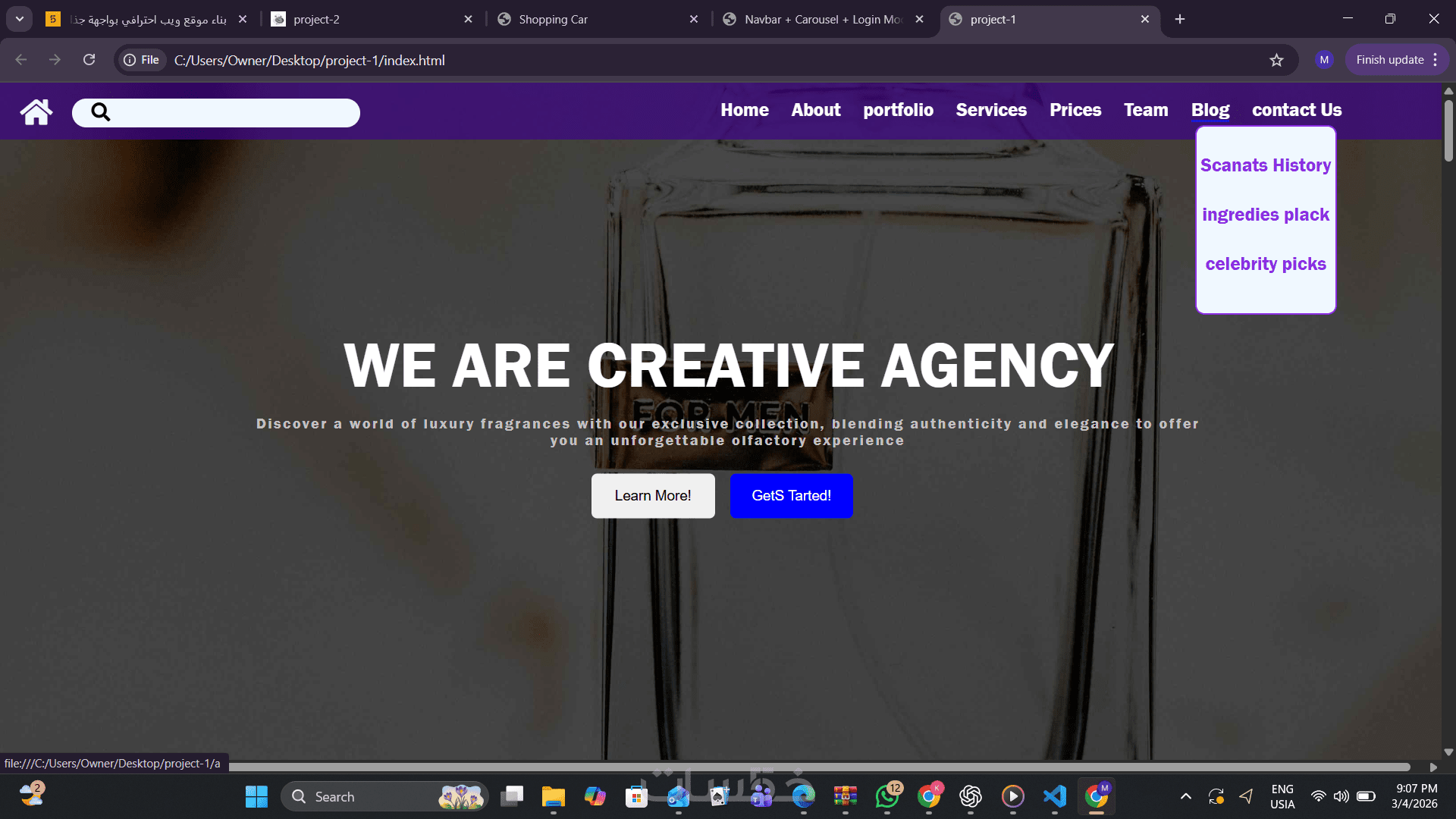Click the Learn More! button
The image size is (1456, 819).
[653, 496]
